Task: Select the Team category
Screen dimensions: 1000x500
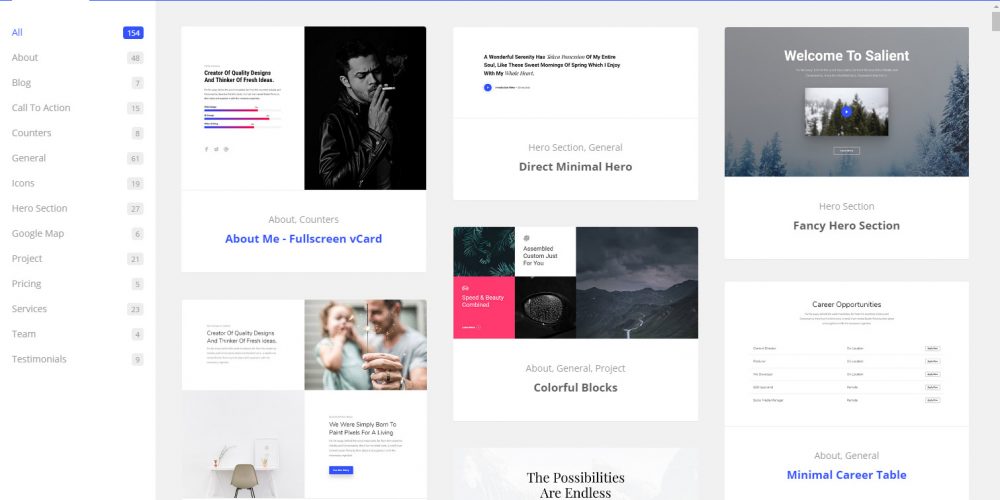Action: pos(24,334)
